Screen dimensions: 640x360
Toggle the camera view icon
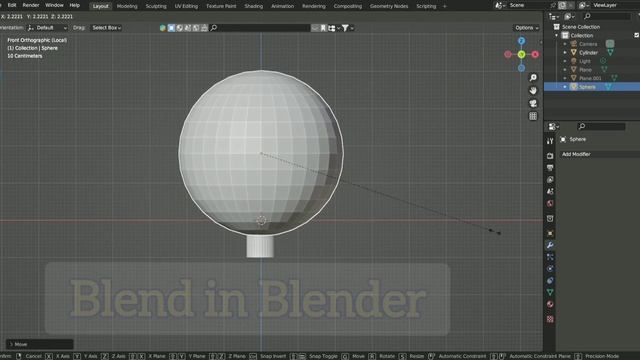pos(533,103)
